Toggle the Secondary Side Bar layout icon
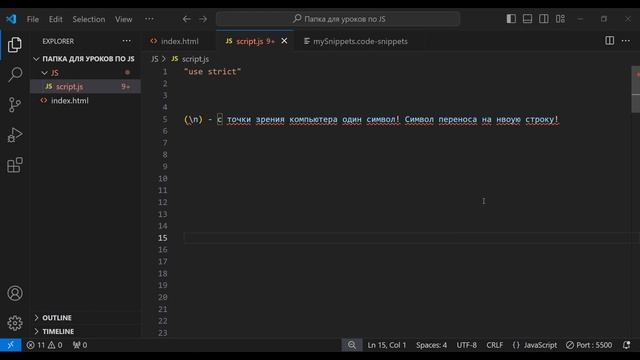 pyautogui.click(x=544, y=19)
